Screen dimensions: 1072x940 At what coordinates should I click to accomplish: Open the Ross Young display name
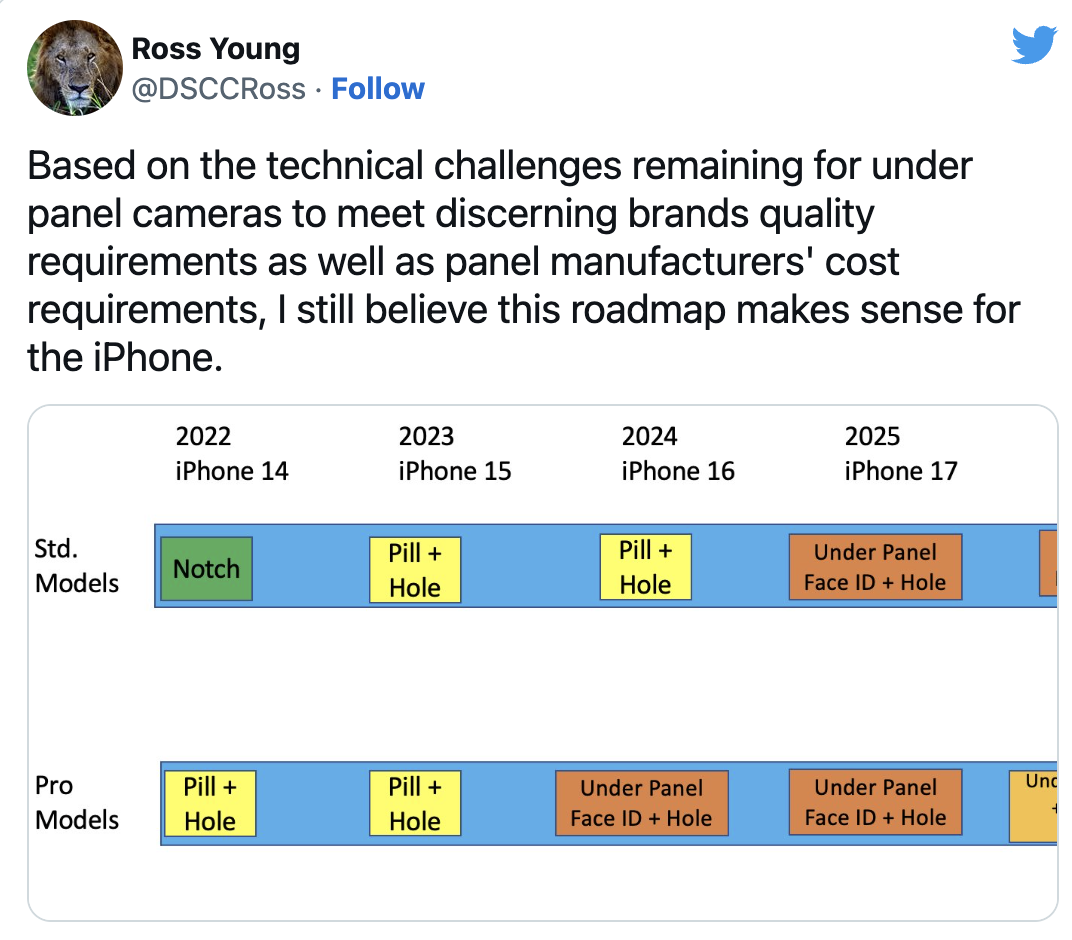click(x=215, y=49)
